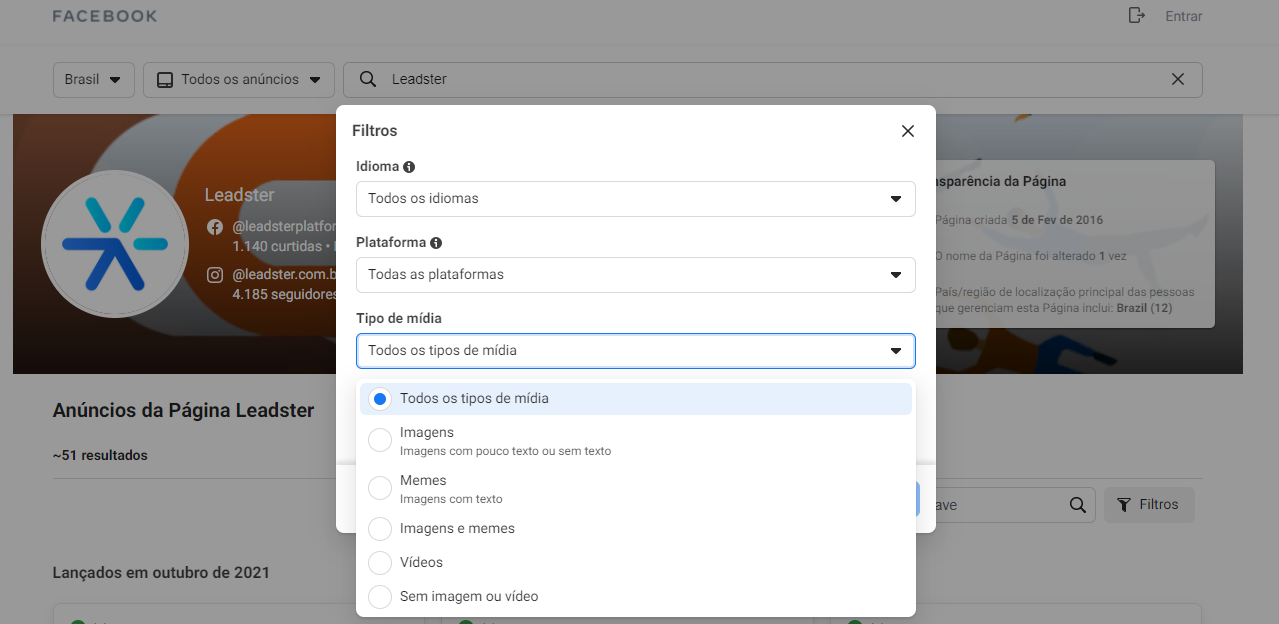This screenshot has width=1279, height=624.
Task: Click the Leadster page logo avatar
Action: (115, 244)
